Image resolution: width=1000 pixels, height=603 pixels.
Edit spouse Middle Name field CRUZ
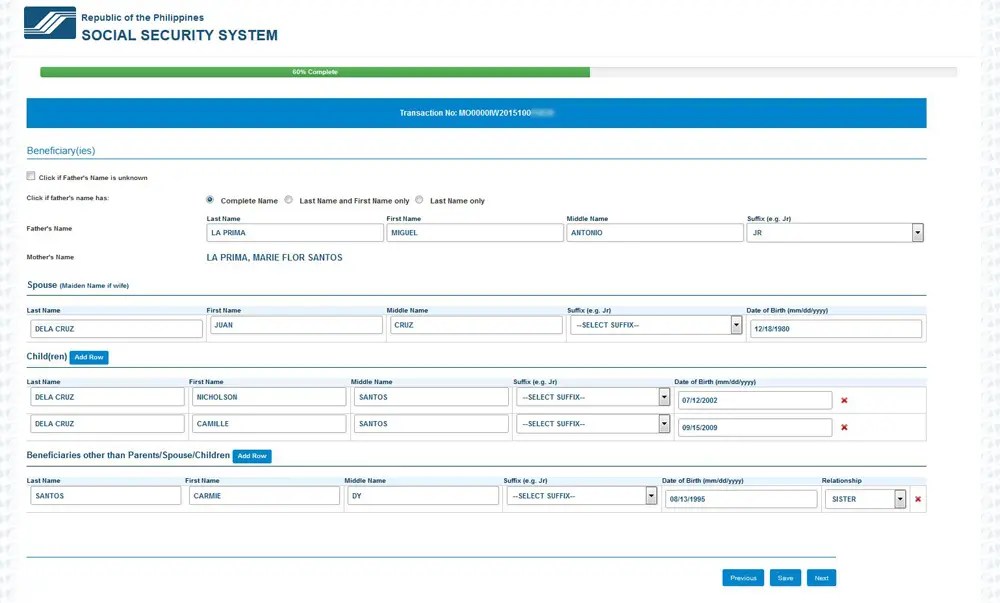[x=476, y=325]
